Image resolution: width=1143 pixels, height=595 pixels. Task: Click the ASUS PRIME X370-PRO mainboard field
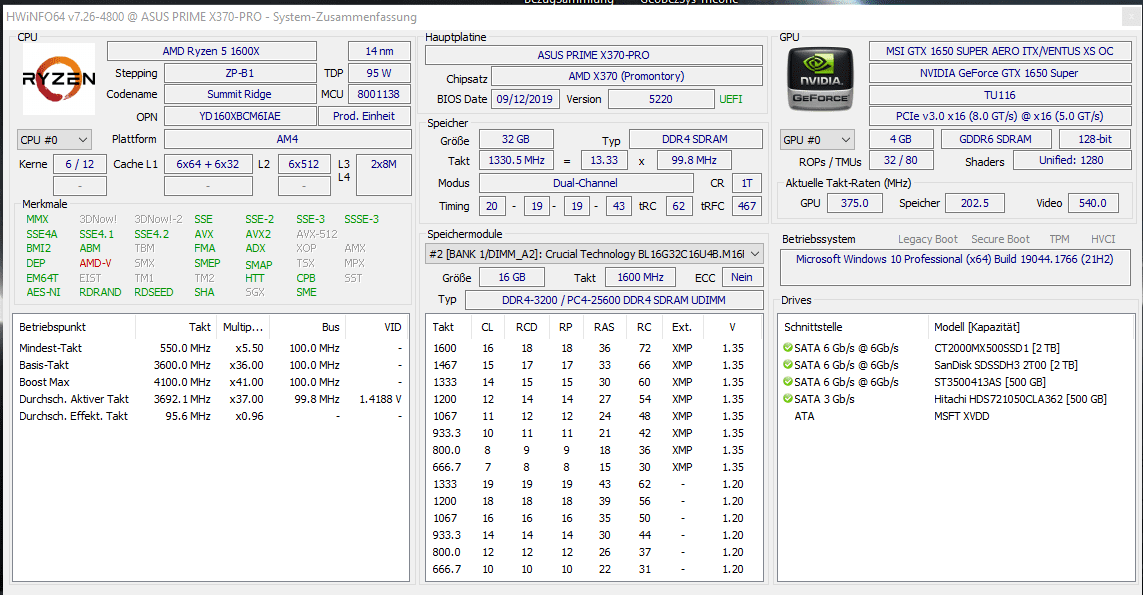click(x=593, y=55)
